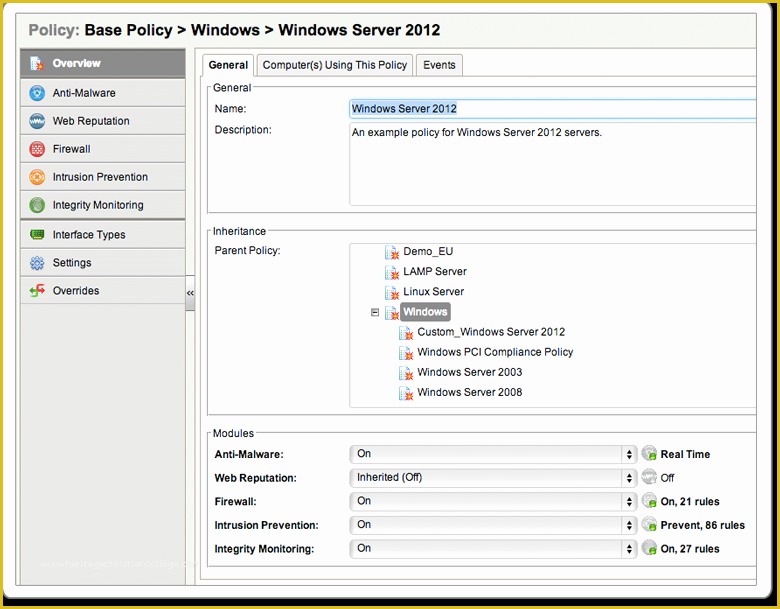780x609 pixels.
Task: Click the Settings gear icon
Action: coord(37,263)
